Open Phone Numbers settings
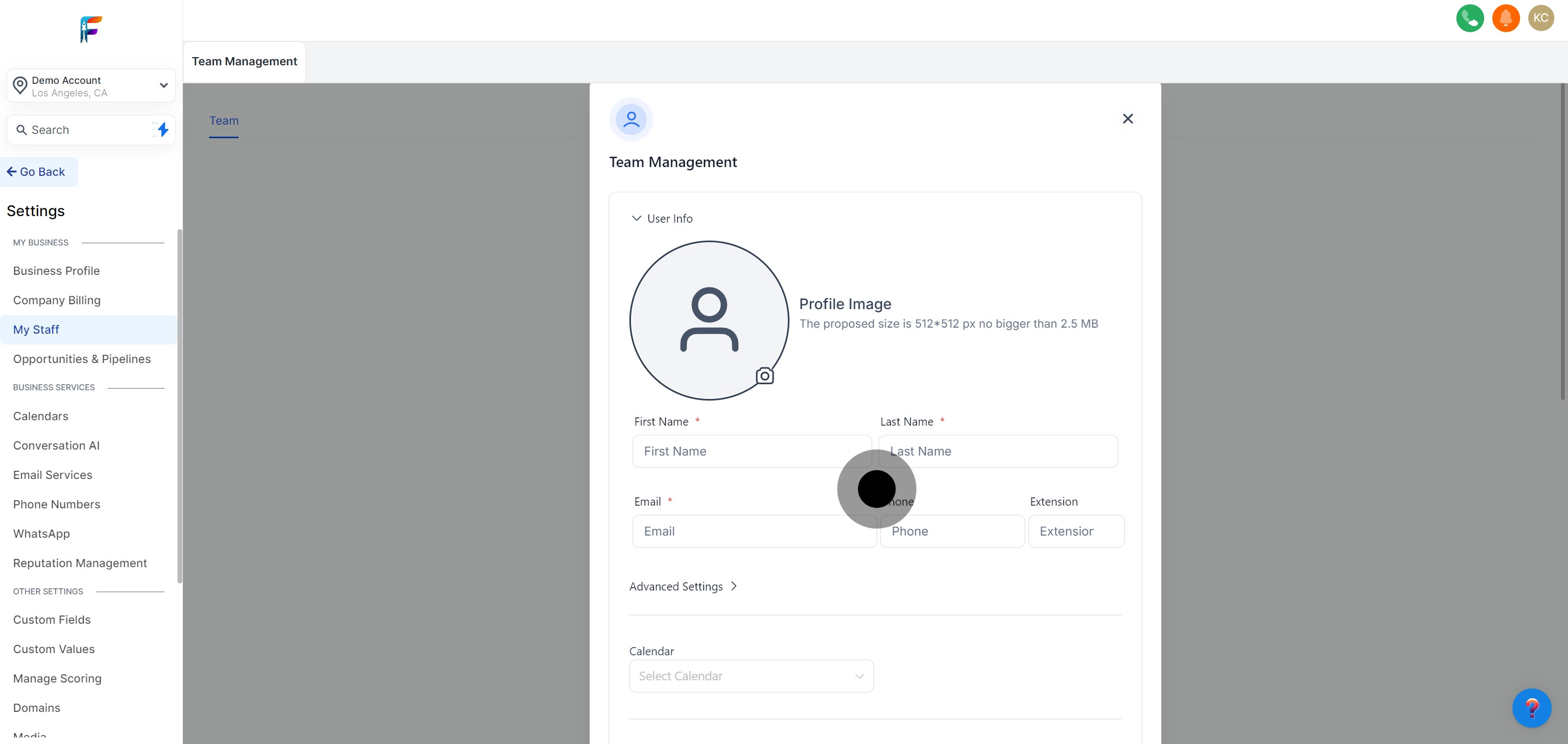The height and width of the screenshot is (744, 1568). (x=57, y=505)
